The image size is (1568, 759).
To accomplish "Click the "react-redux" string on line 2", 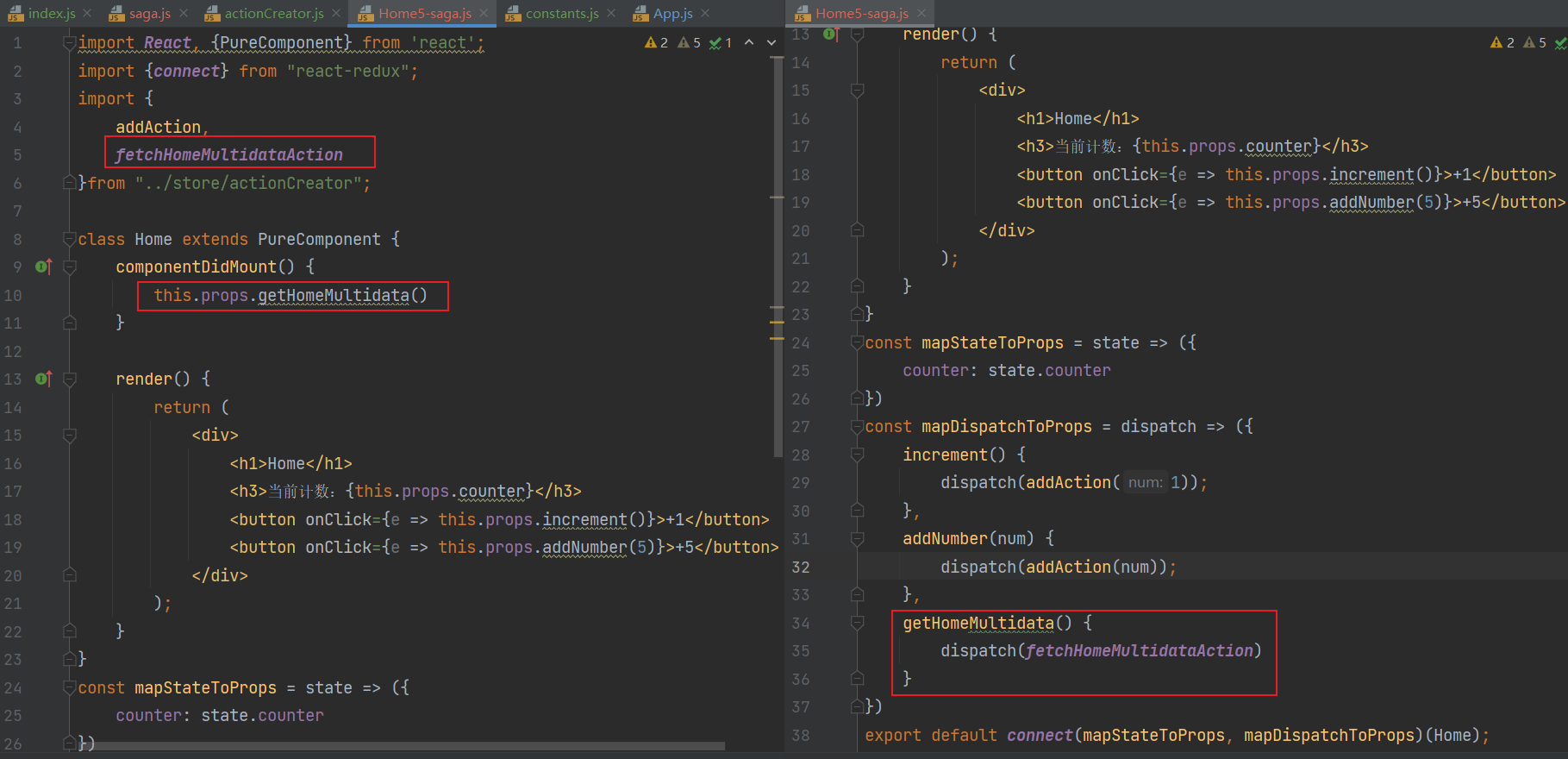I will pos(347,71).
